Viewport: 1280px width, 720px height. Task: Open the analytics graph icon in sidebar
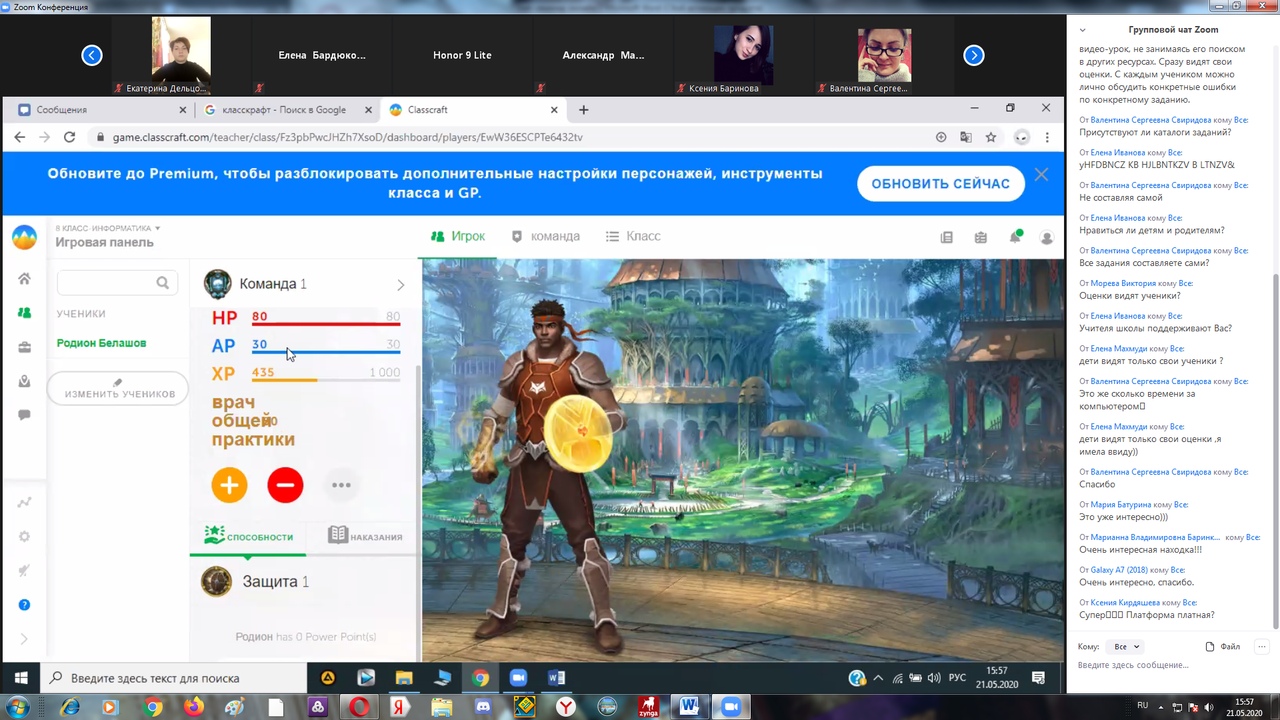click(x=24, y=502)
